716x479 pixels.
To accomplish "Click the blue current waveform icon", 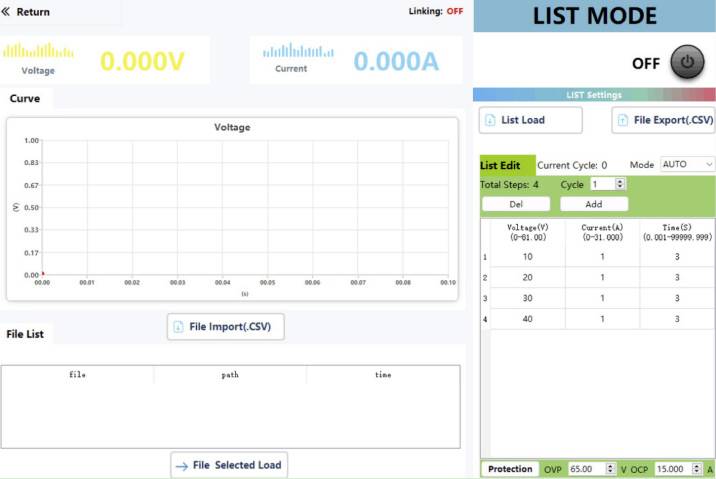I will click(x=298, y=51).
